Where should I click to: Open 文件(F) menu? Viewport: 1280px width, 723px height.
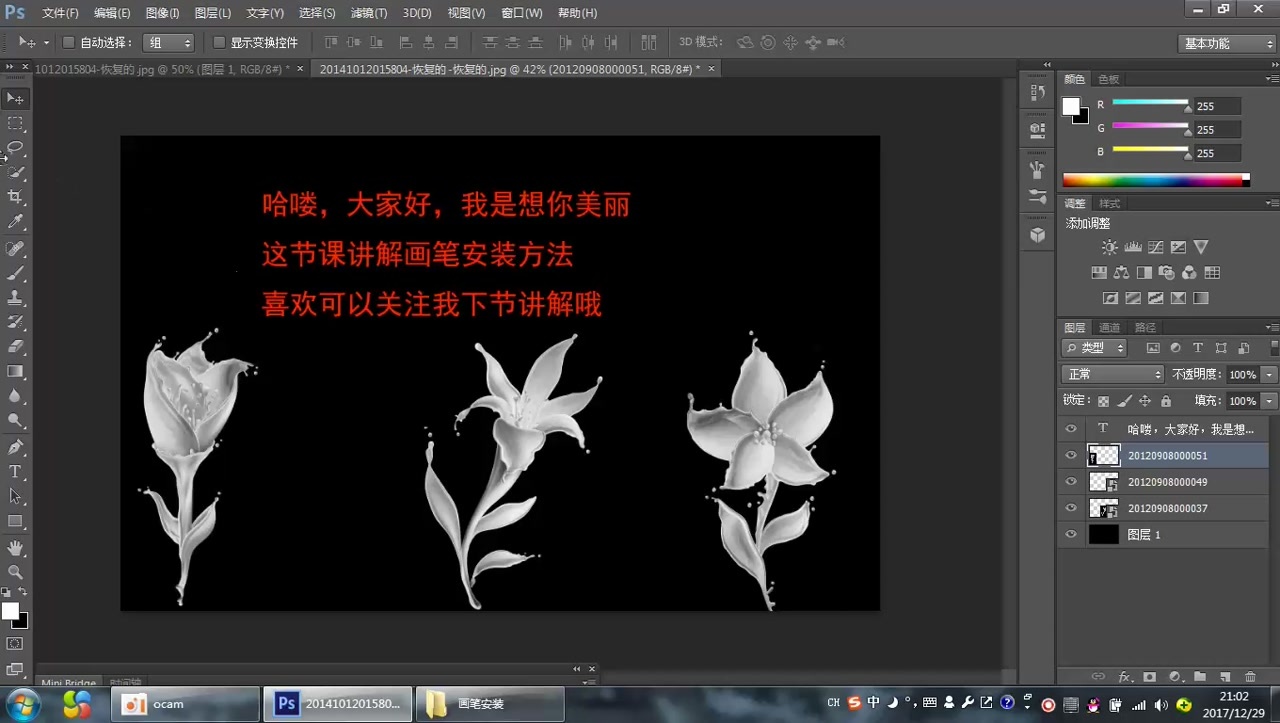coord(60,13)
